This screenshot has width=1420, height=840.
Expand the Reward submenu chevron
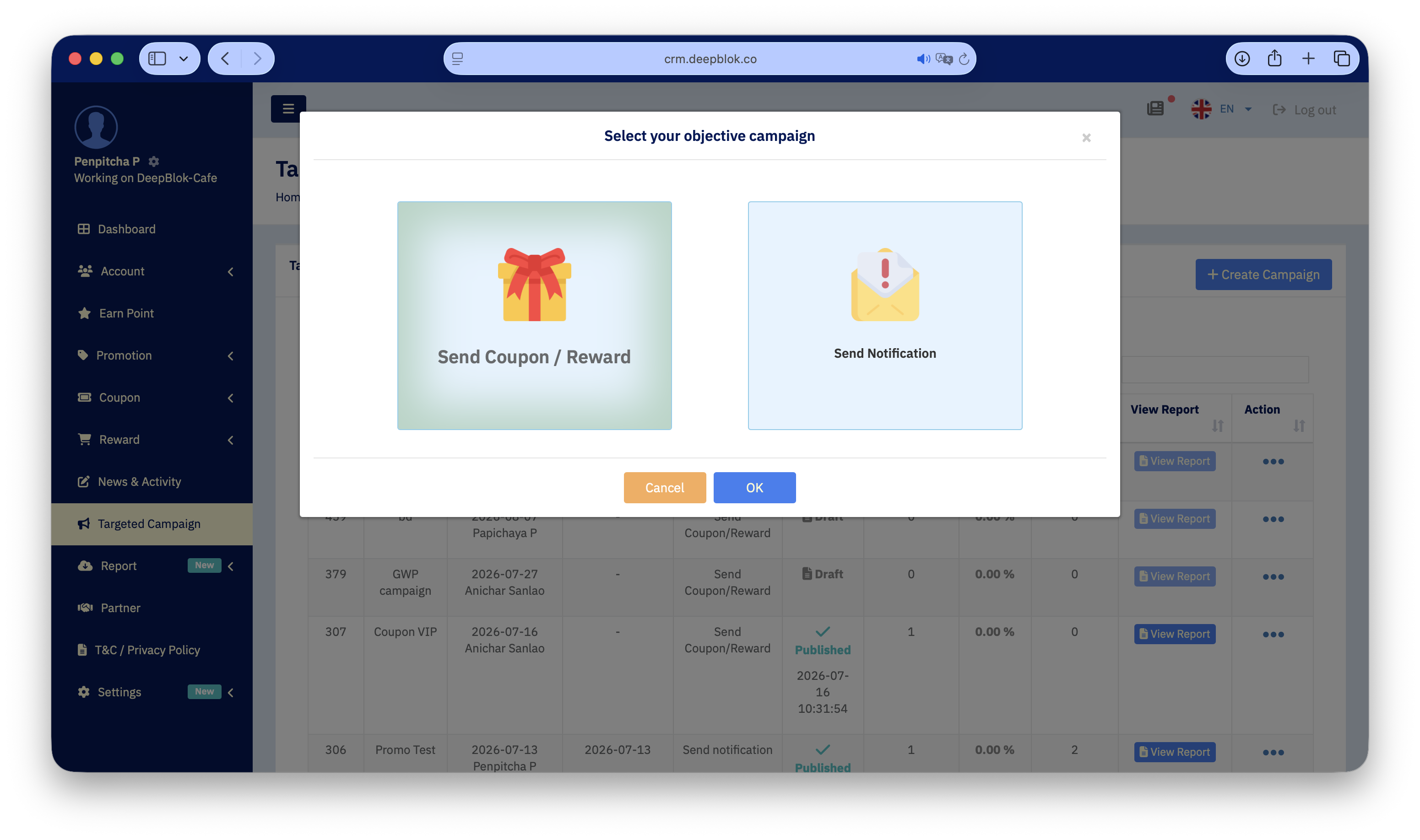(x=230, y=440)
